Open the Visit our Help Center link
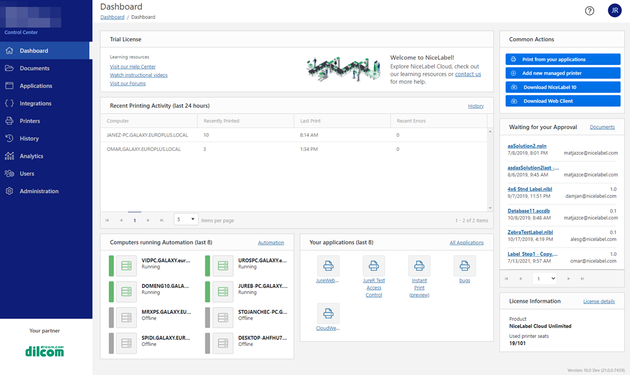The width and height of the screenshot is (630, 375). [x=133, y=67]
